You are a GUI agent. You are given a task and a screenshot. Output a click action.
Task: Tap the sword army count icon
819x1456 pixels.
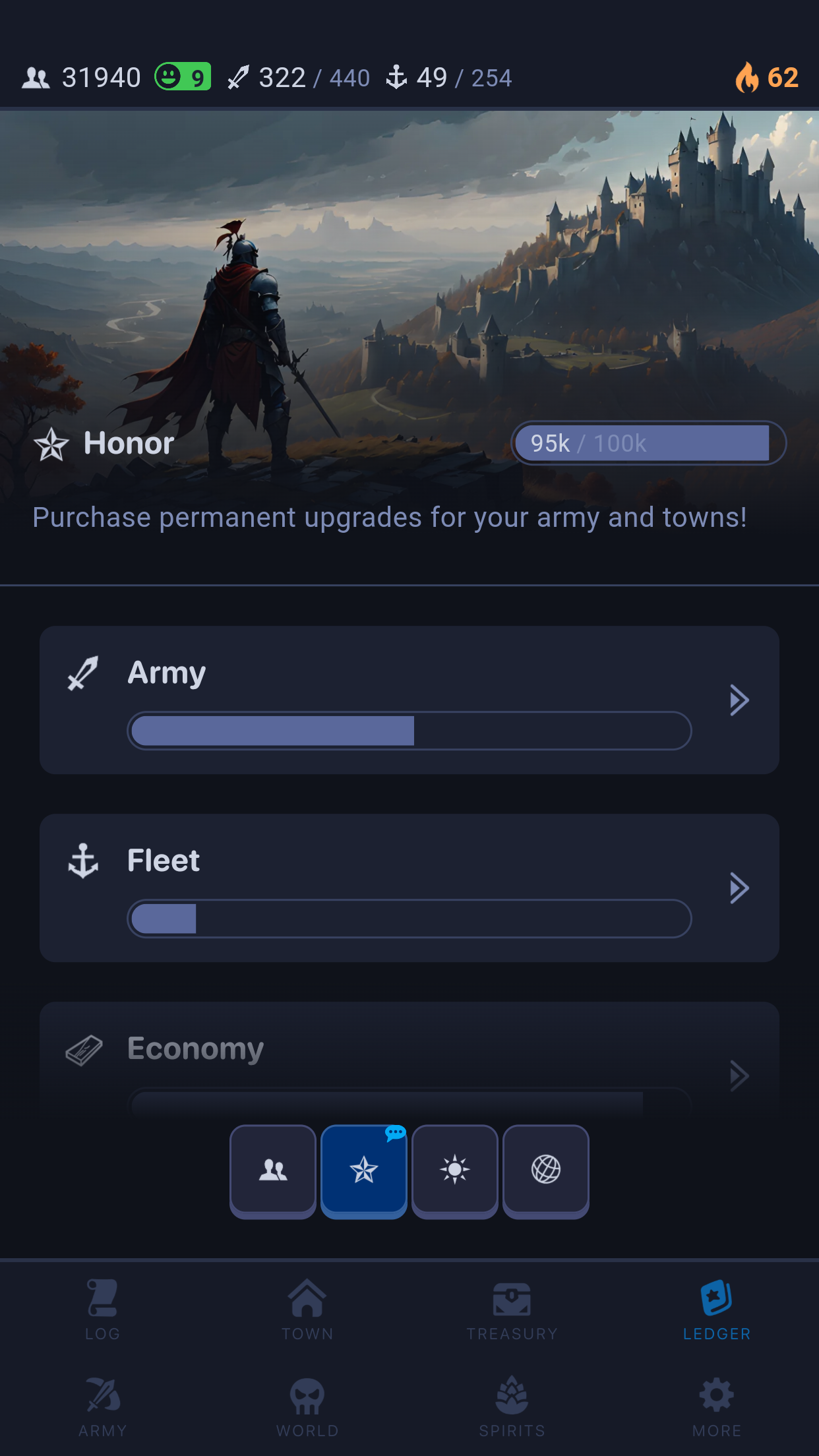click(238, 78)
